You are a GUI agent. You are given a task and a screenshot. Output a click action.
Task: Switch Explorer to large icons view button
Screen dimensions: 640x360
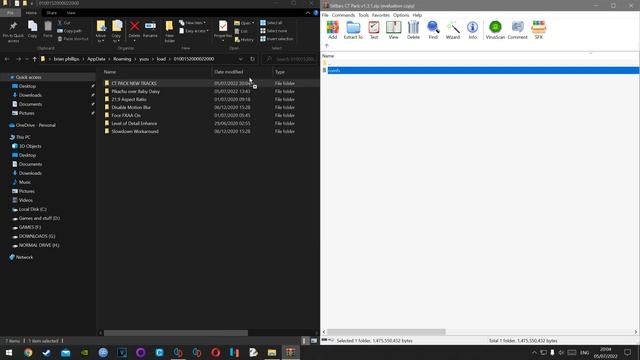[314, 340]
